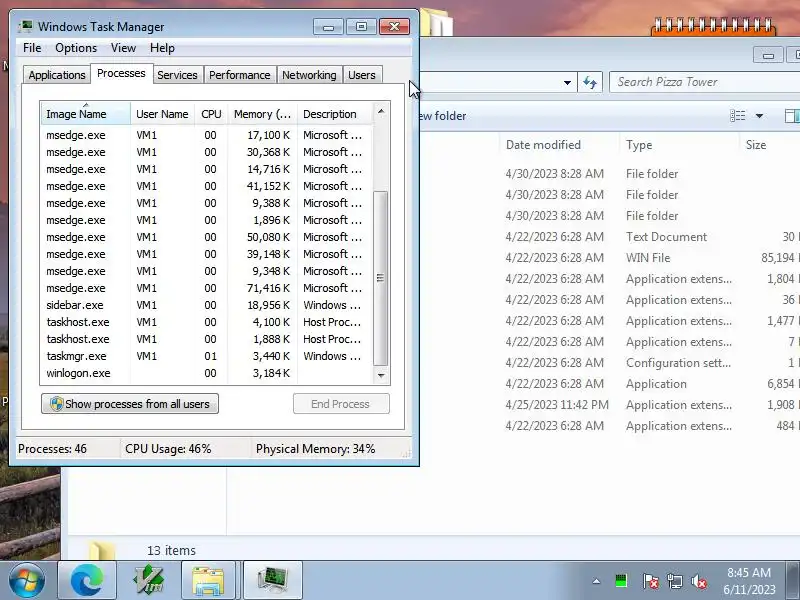Open the Help menu in Task Manager
The height and width of the screenshot is (600, 800).
coord(162,48)
